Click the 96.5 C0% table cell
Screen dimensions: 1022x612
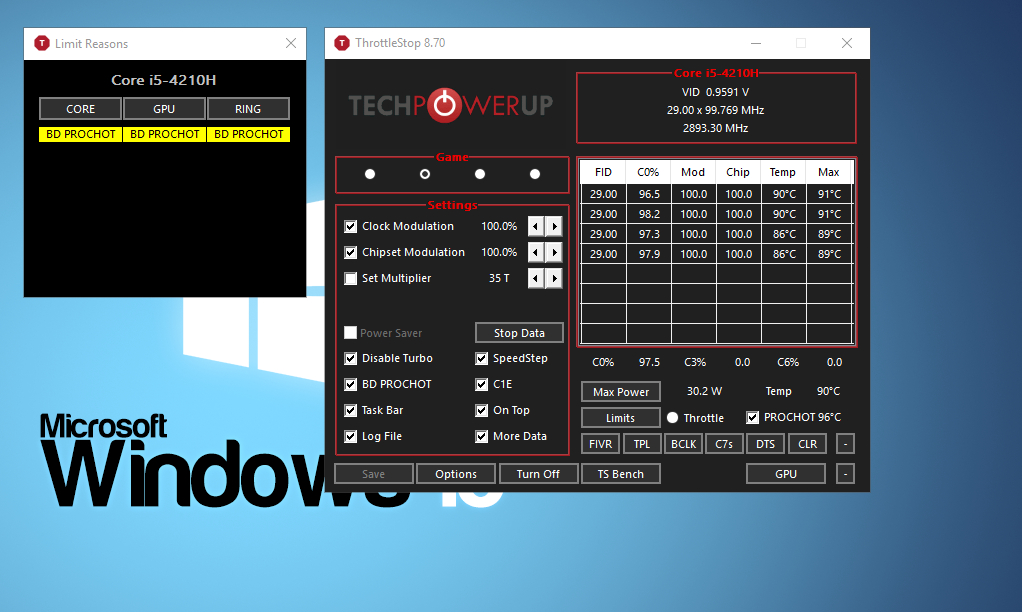[x=649, y=194]
